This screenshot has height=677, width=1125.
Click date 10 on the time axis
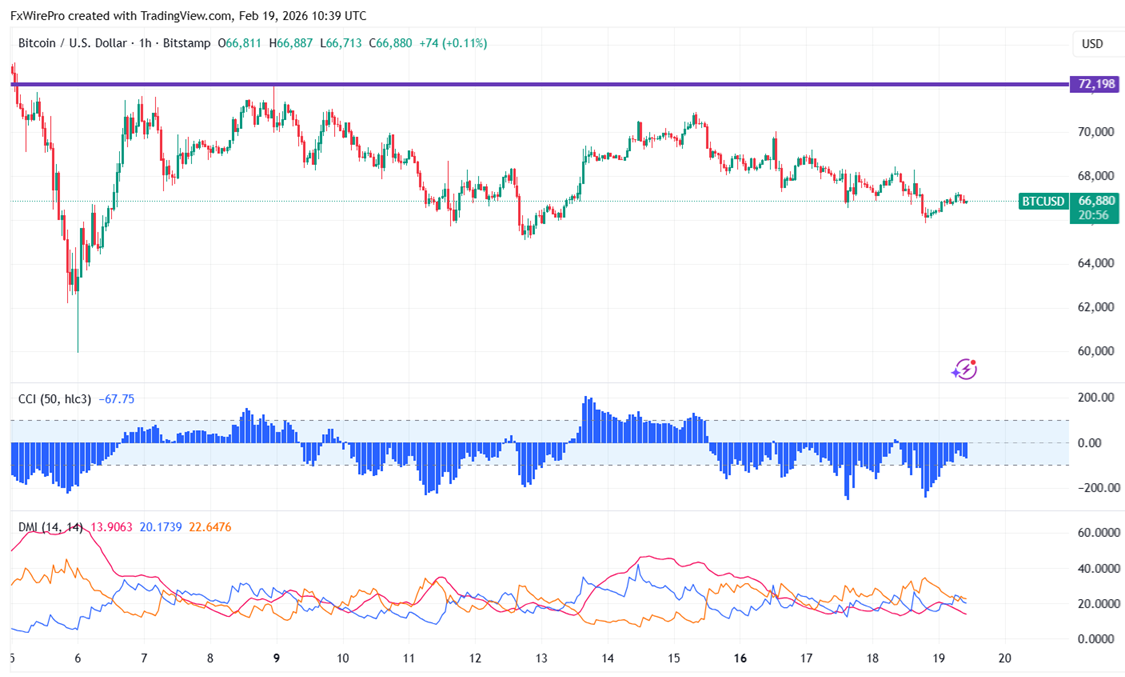[x=343, y=658]
